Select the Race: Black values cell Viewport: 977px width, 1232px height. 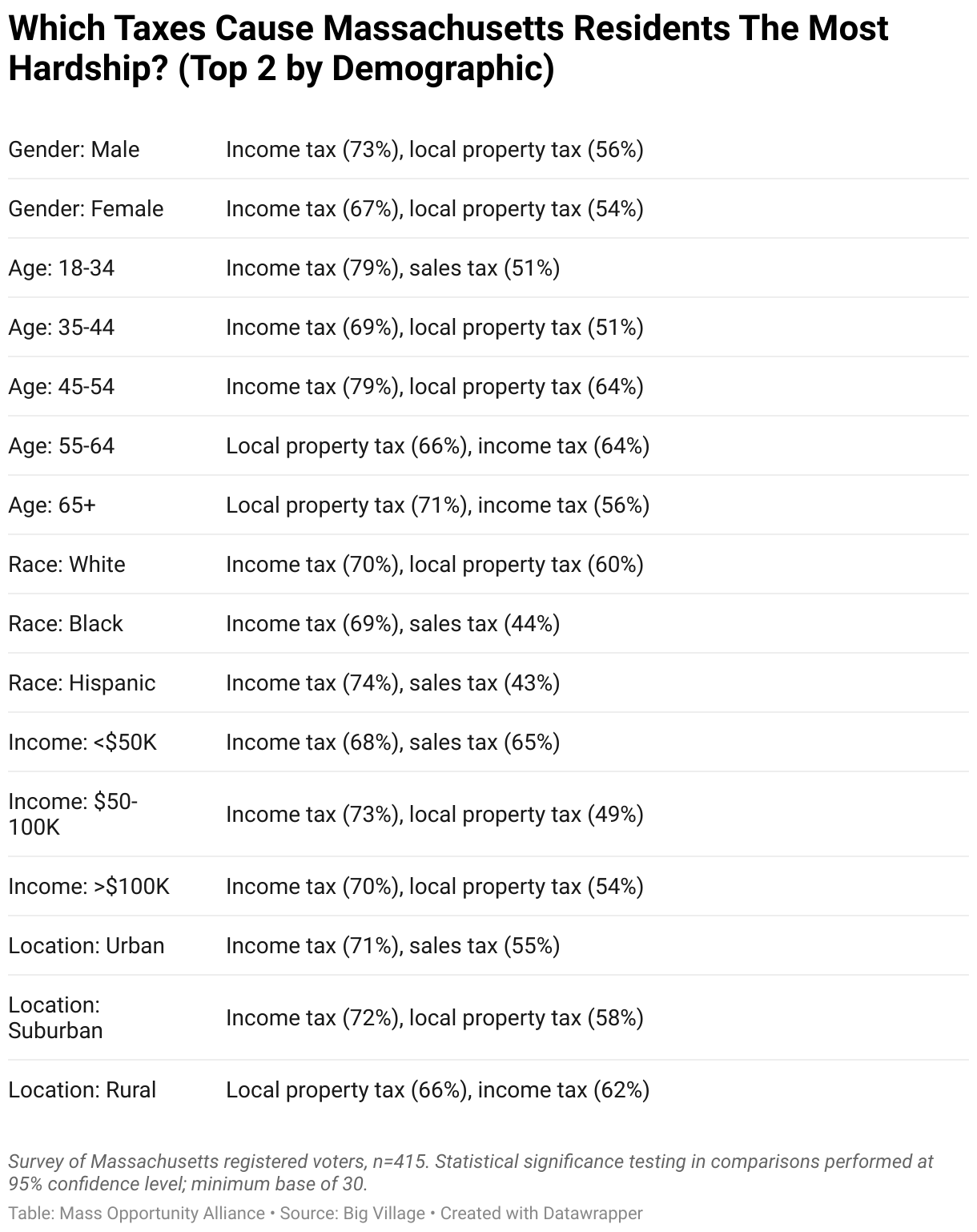pos(393,624)
